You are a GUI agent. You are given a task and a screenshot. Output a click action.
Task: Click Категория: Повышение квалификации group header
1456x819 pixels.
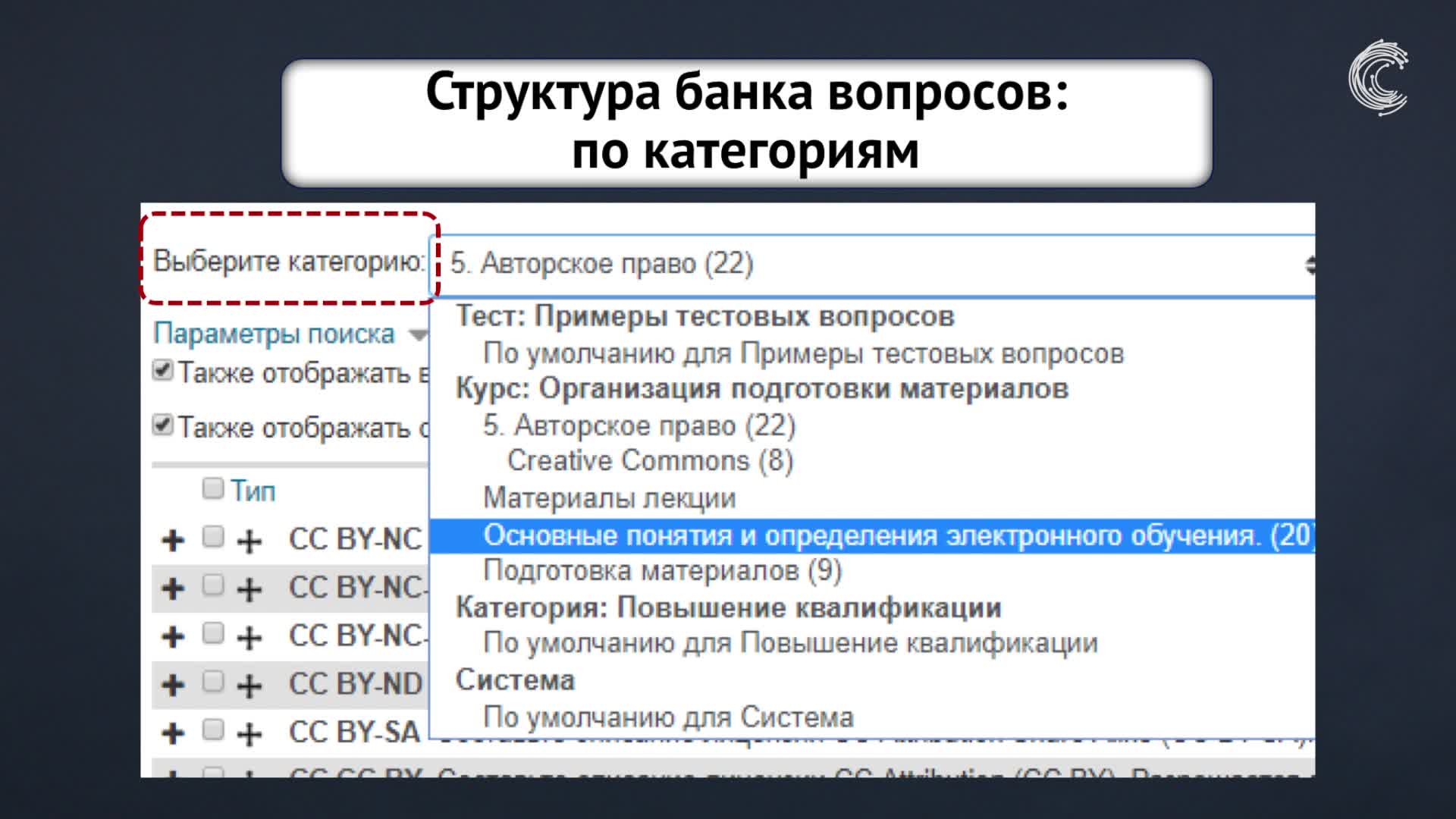[x=729, y=607]
